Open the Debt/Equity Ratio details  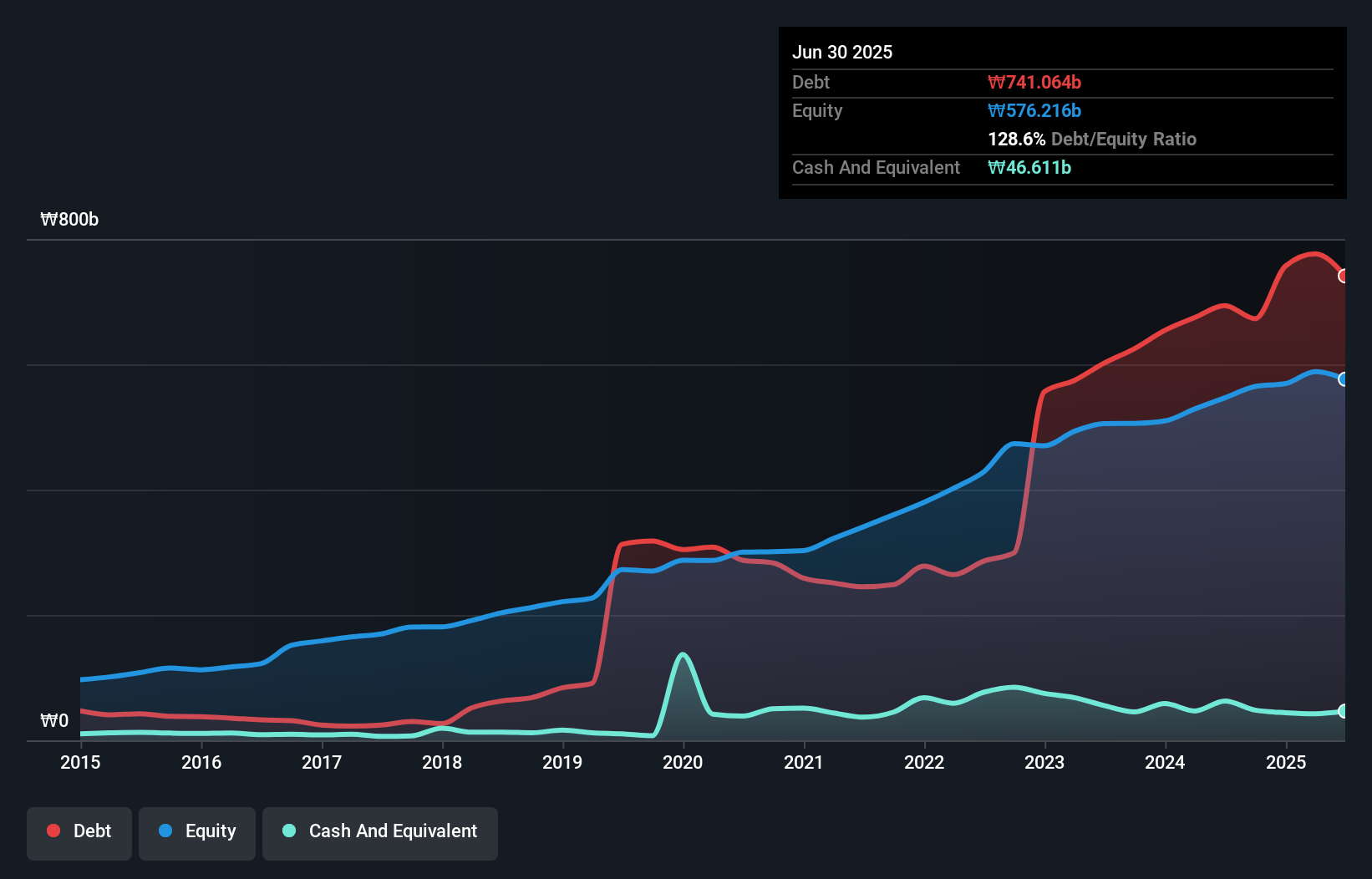(x=1092, y=139)
